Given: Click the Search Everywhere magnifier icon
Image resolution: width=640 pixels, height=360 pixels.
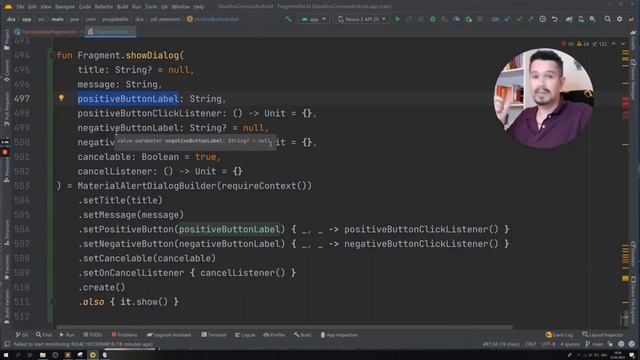Looking at the screenshot, I should pyautogui.click(x=608, y=19).
